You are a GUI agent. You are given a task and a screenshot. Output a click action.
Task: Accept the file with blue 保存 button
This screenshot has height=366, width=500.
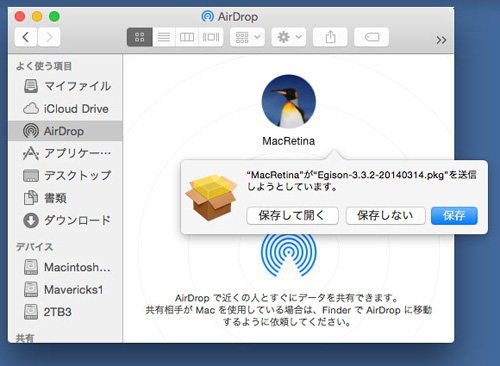(x=454, y=216)
